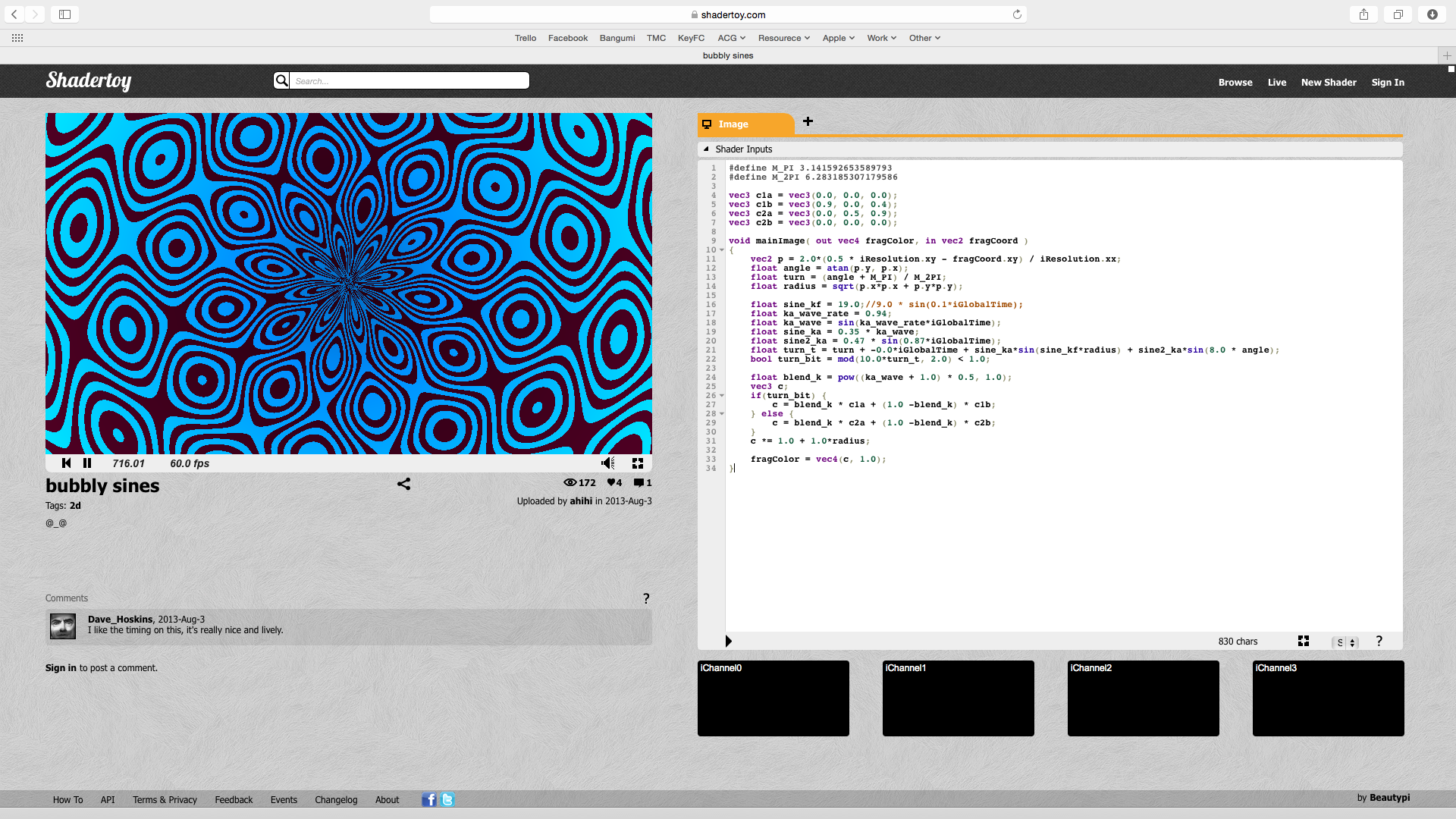Open the author ahihi's profile

click(x=581, y=501)
